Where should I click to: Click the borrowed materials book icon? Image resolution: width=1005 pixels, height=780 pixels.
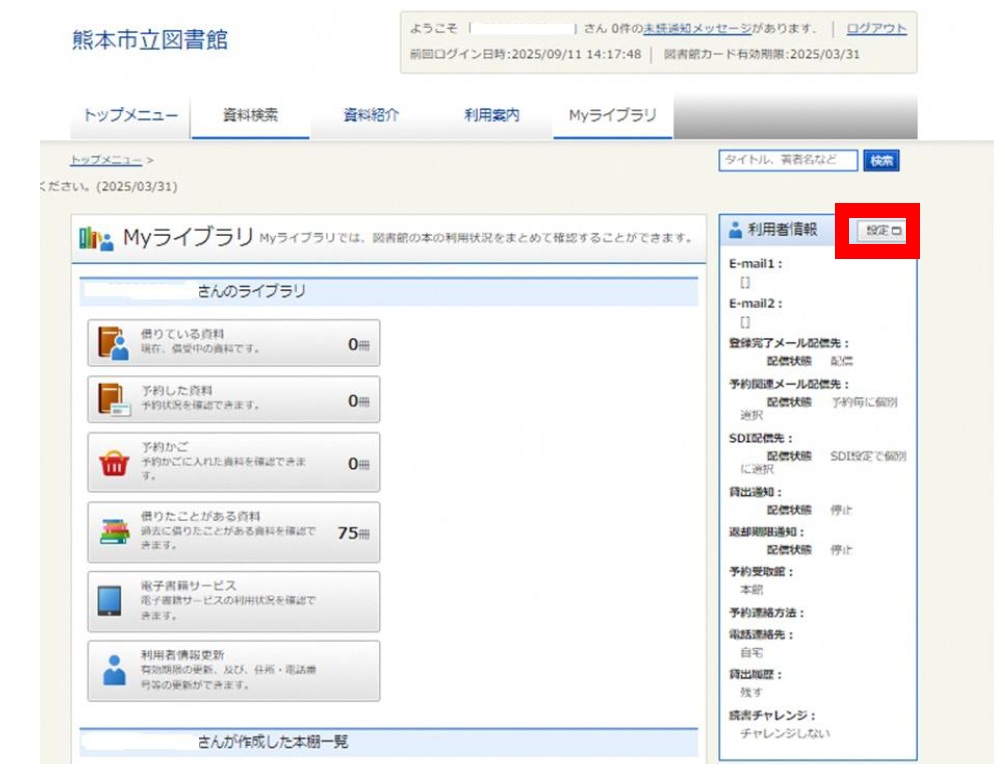[x=114, y=343]
